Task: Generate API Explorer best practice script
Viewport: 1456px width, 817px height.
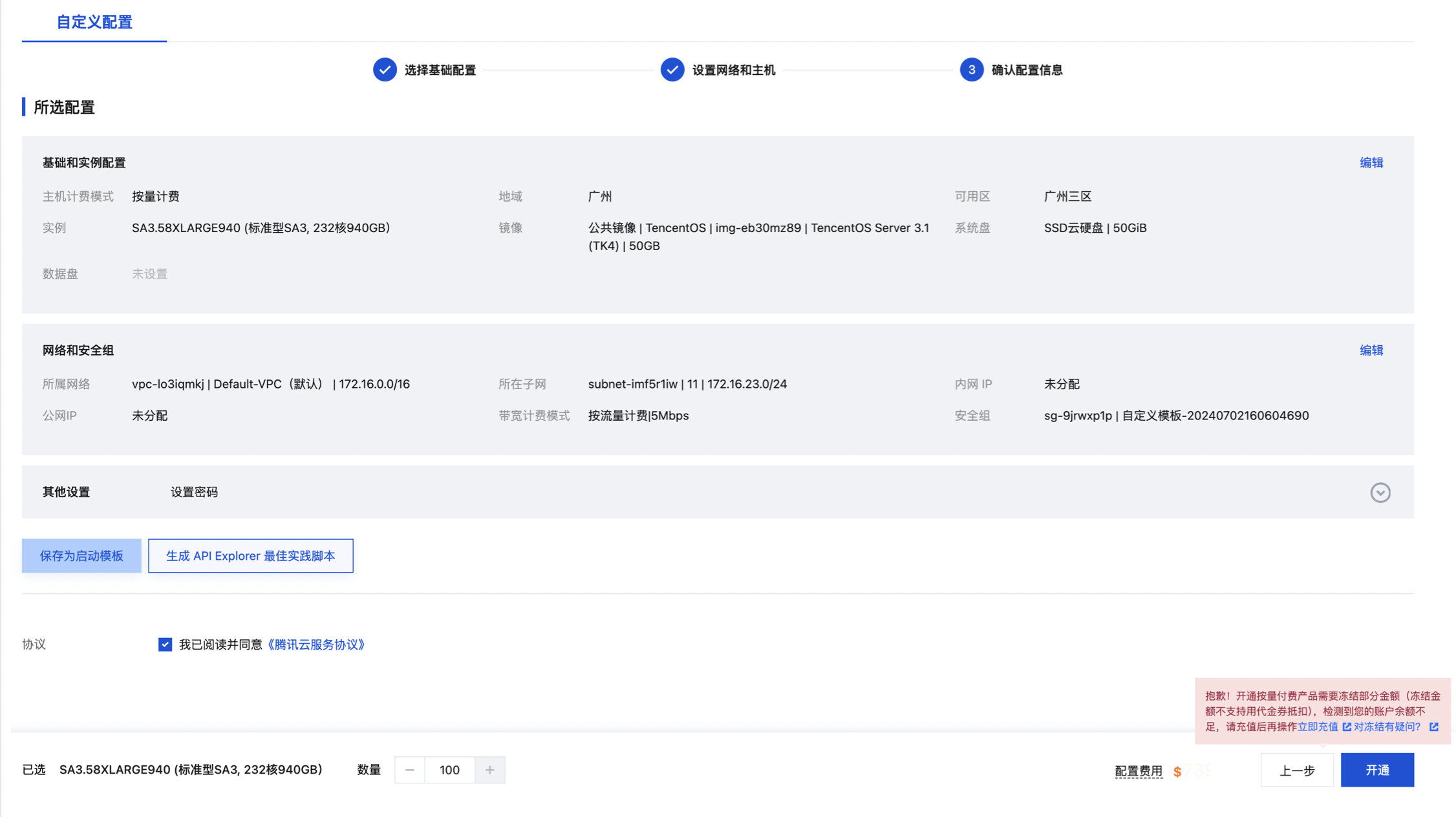Action: 250,556
